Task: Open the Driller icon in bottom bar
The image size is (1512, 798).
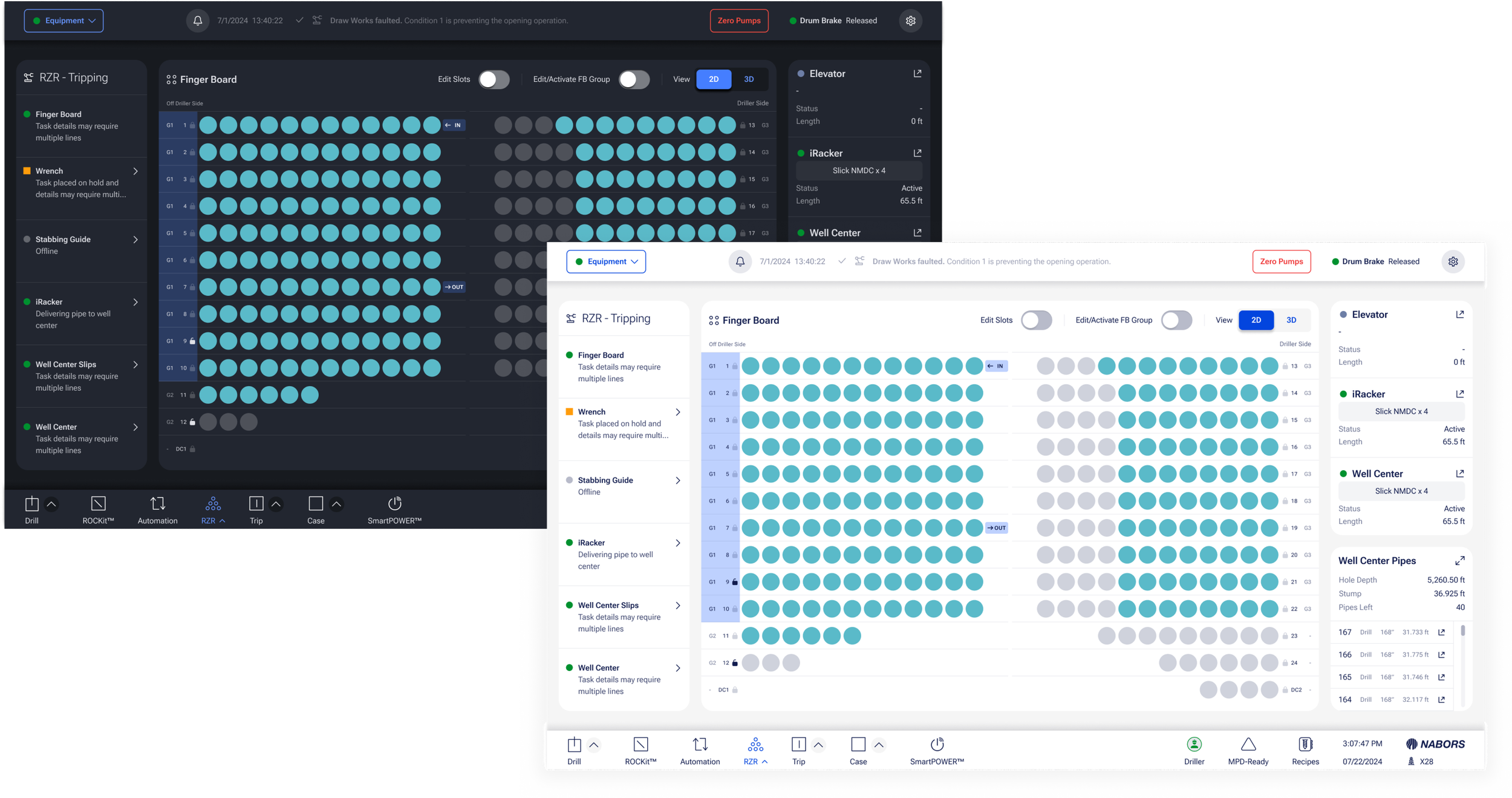Action: (1194, 745)
